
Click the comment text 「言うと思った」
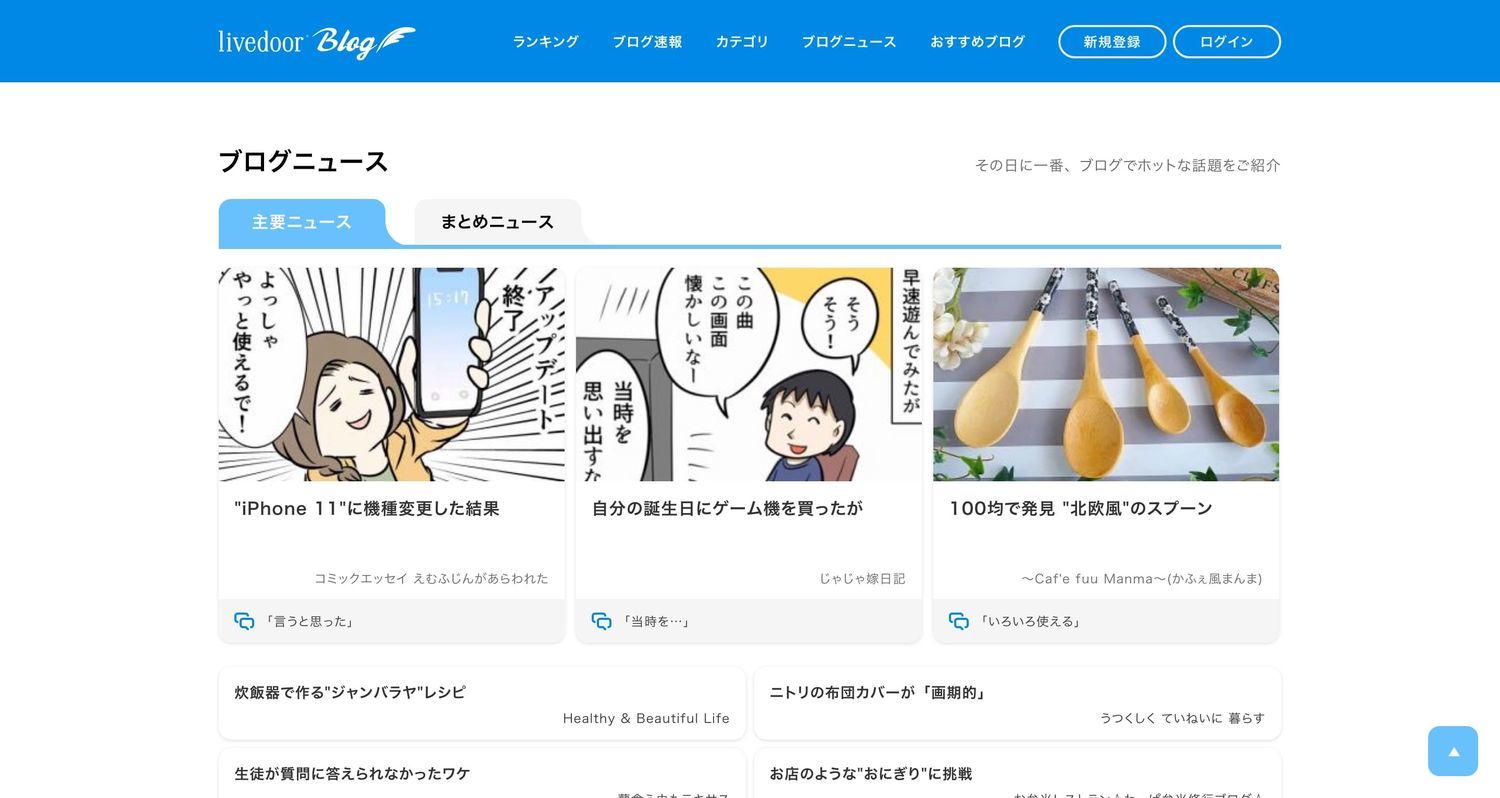point(309,621)
